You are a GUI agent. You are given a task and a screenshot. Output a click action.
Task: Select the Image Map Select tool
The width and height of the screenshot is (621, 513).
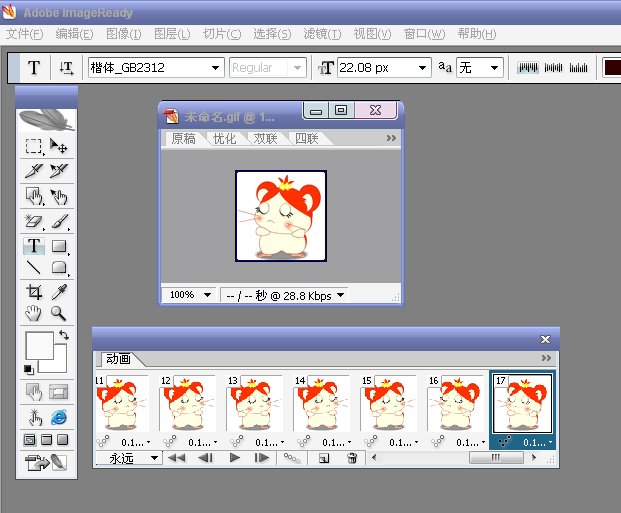click(x=59, y=196)
